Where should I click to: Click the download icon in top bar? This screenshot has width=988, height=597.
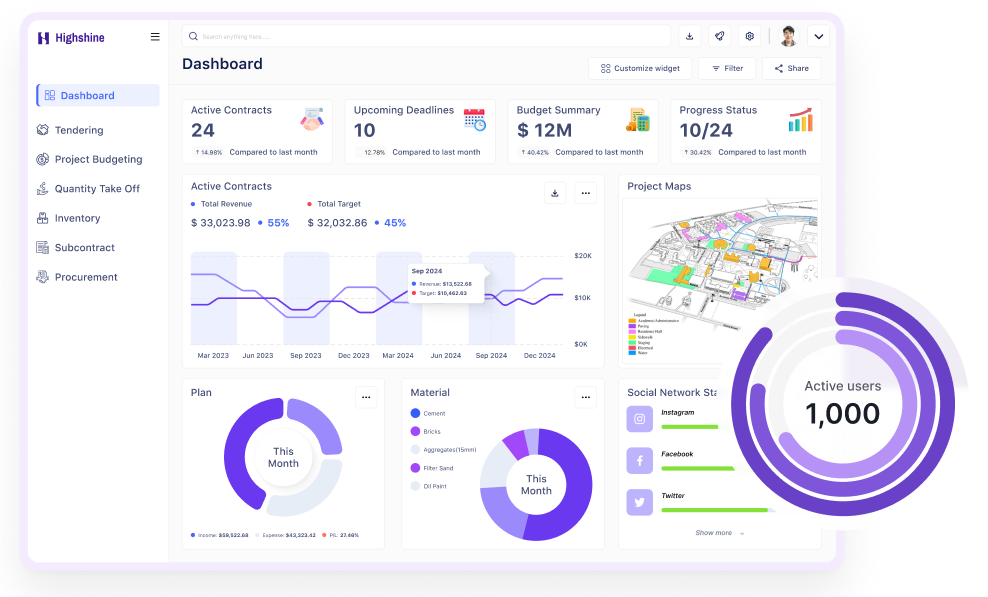coord(689,37)
